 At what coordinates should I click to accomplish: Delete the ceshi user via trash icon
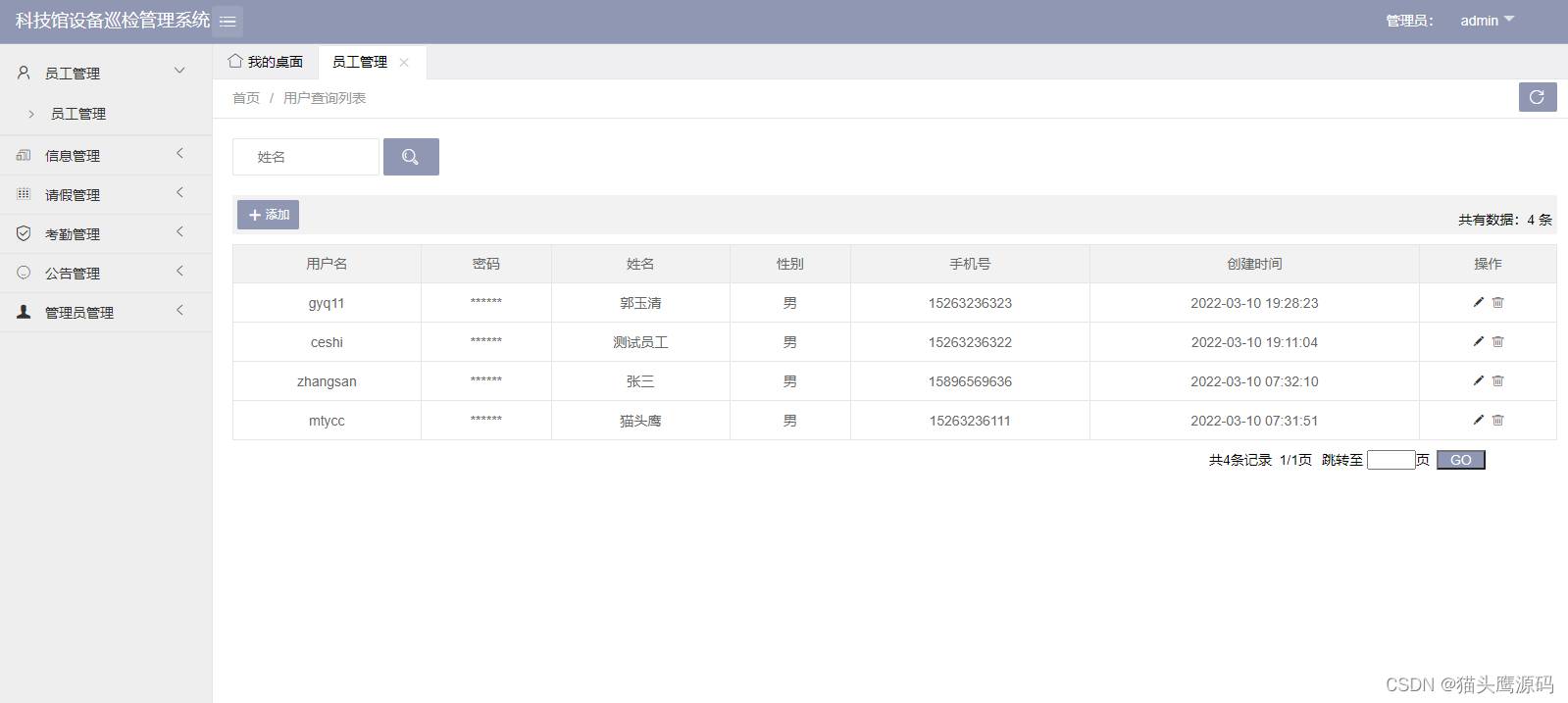[x=1497, y=341]
